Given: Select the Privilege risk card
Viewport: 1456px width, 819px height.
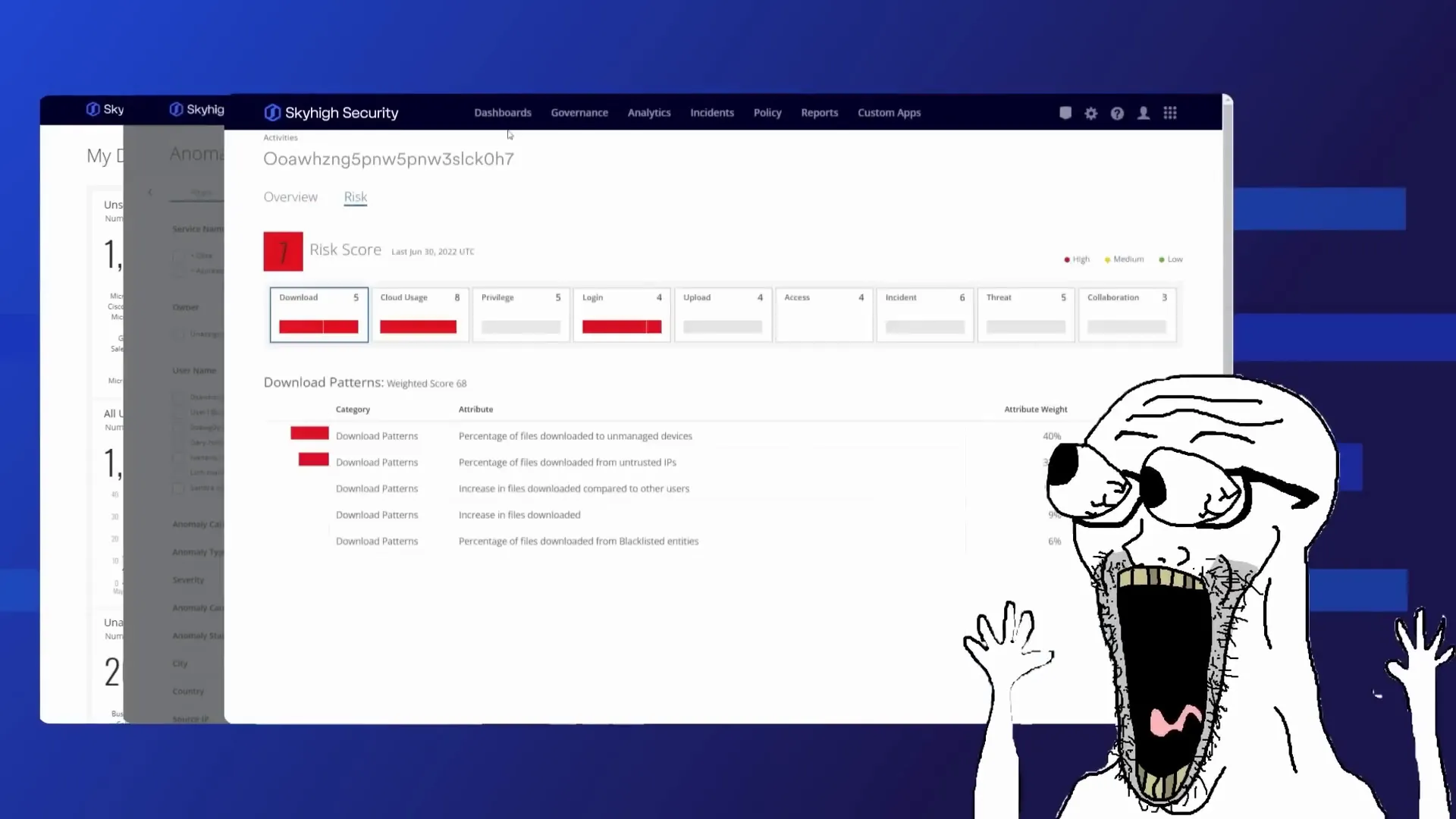Looking at the screenshot, I should coord(521,315).
